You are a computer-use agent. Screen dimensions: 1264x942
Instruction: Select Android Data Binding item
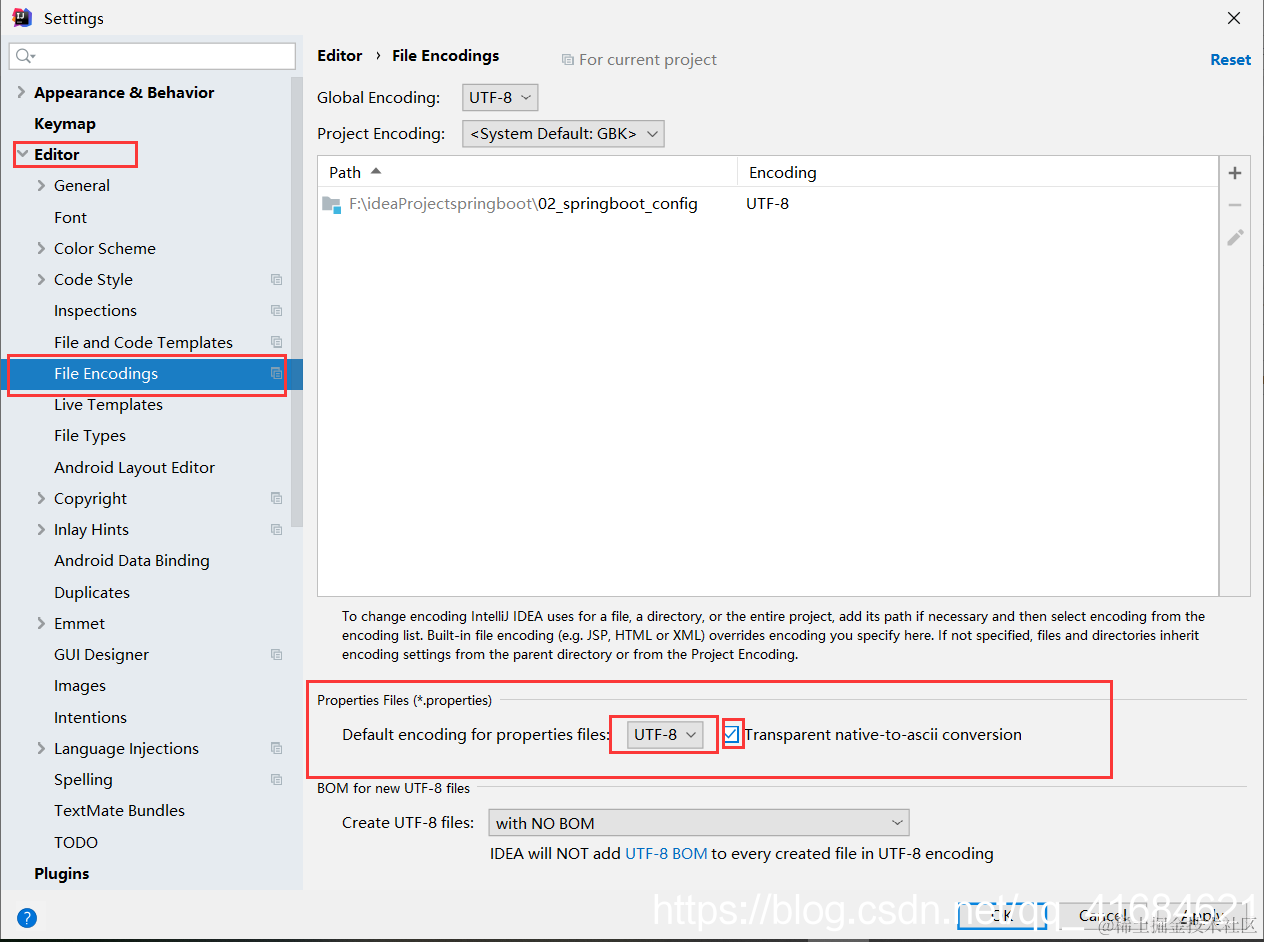coord(132,561)
